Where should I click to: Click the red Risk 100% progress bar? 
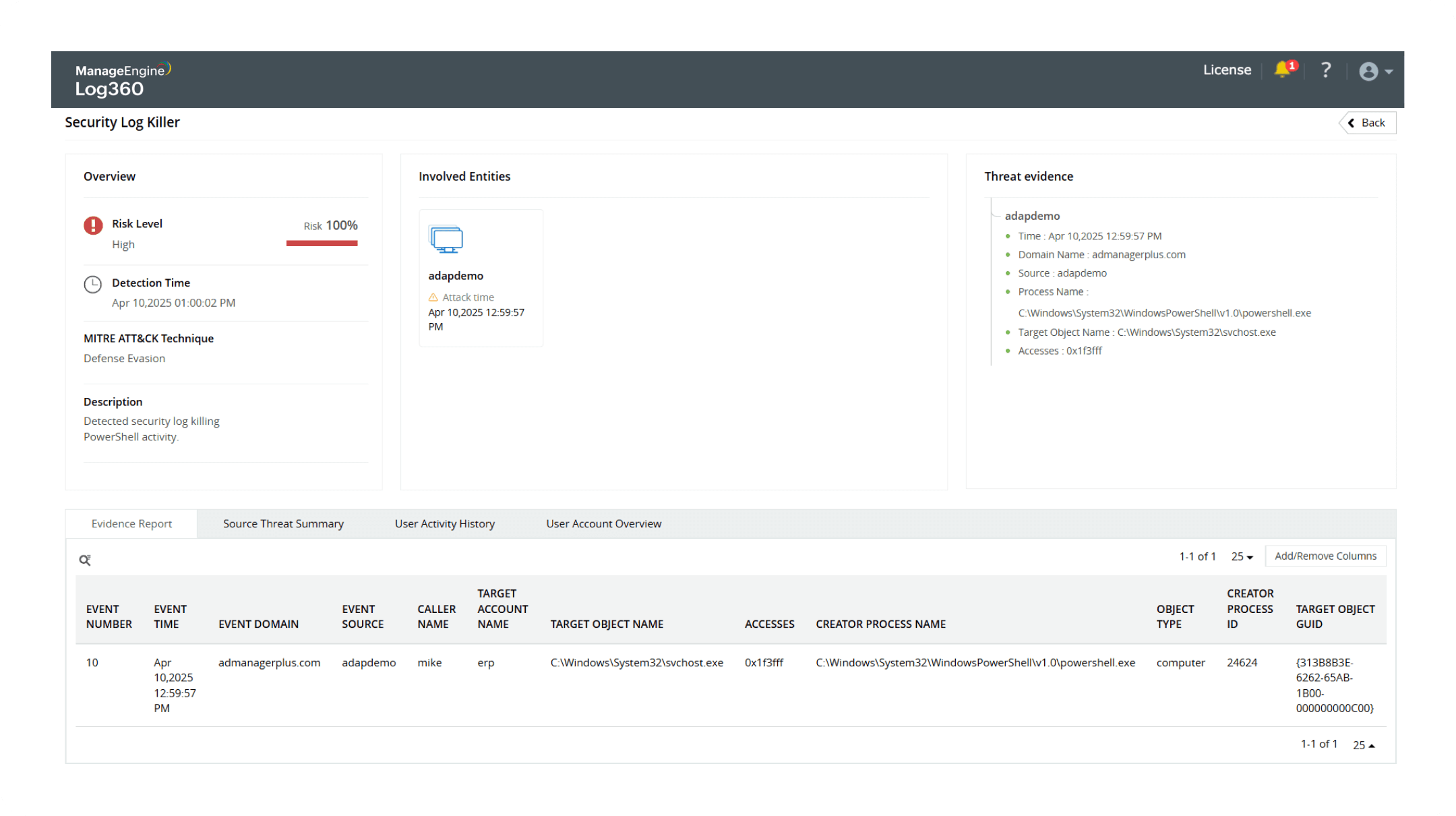pos(322,243)
